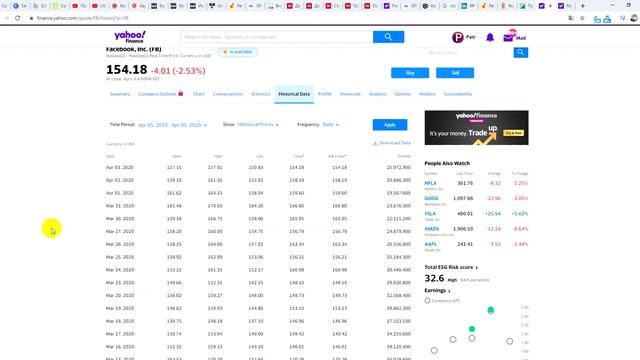Open the Financials tab

(x=350, y=94)
